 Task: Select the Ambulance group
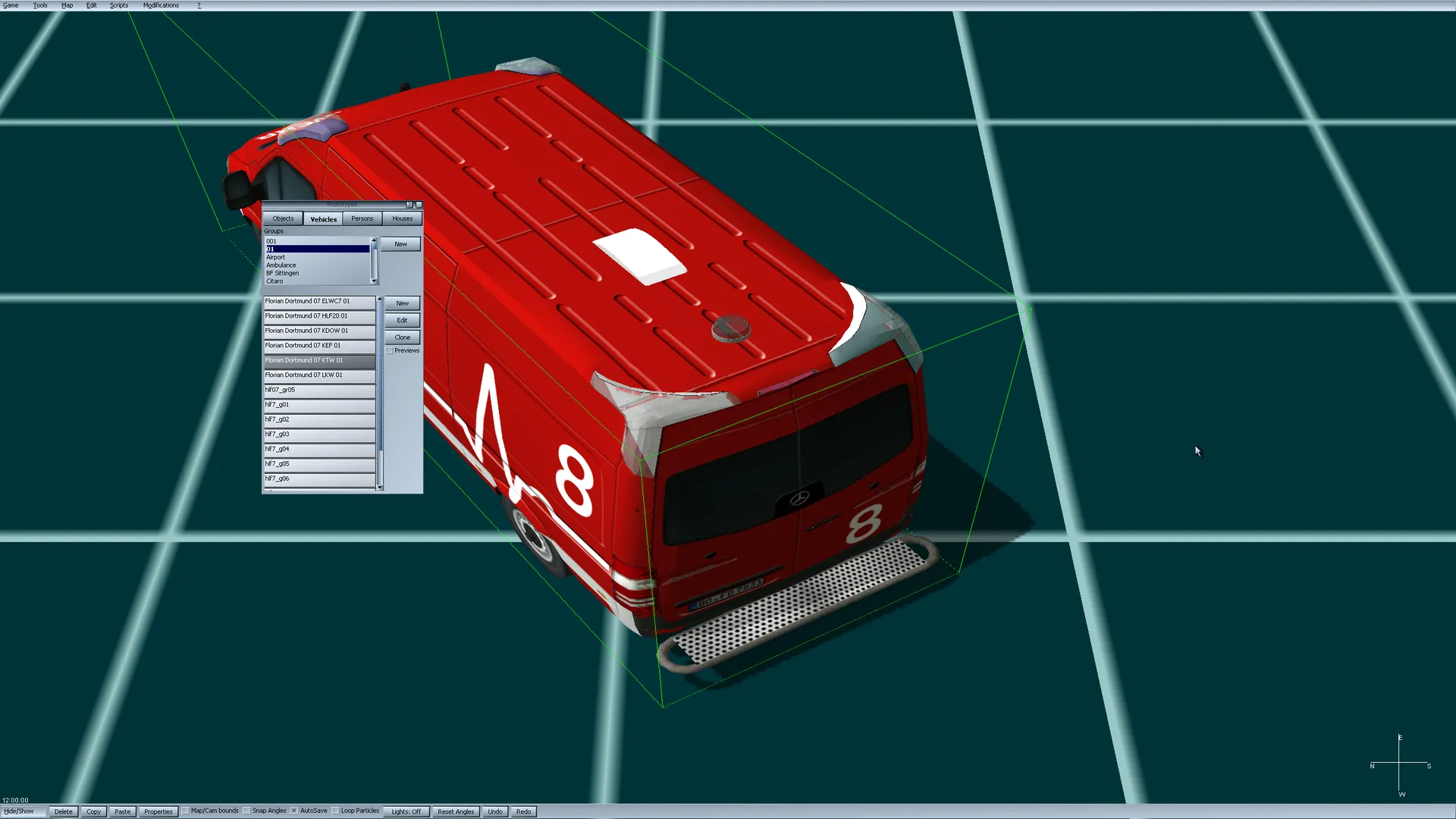pos(281,265)
